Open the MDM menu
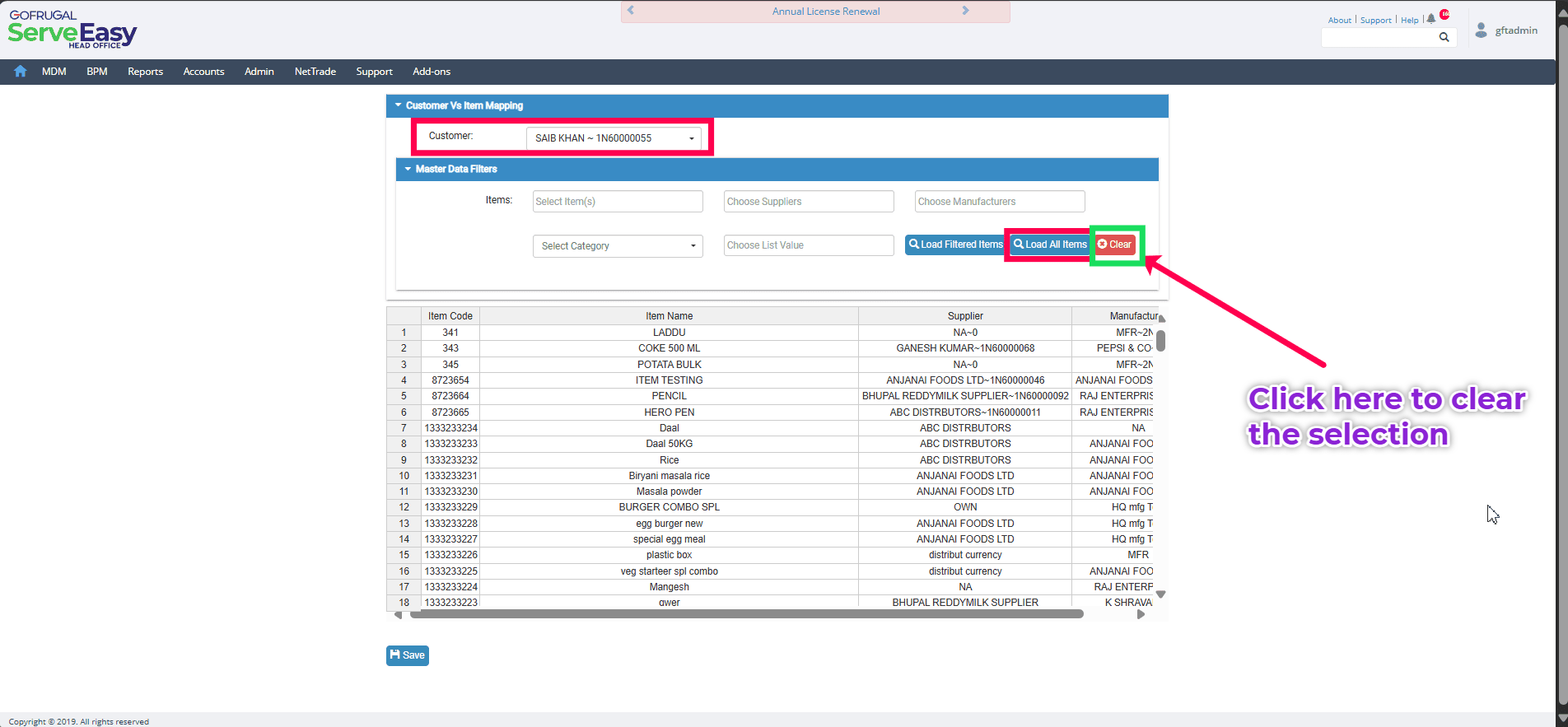1568x727 pixels. coord(54,72)
